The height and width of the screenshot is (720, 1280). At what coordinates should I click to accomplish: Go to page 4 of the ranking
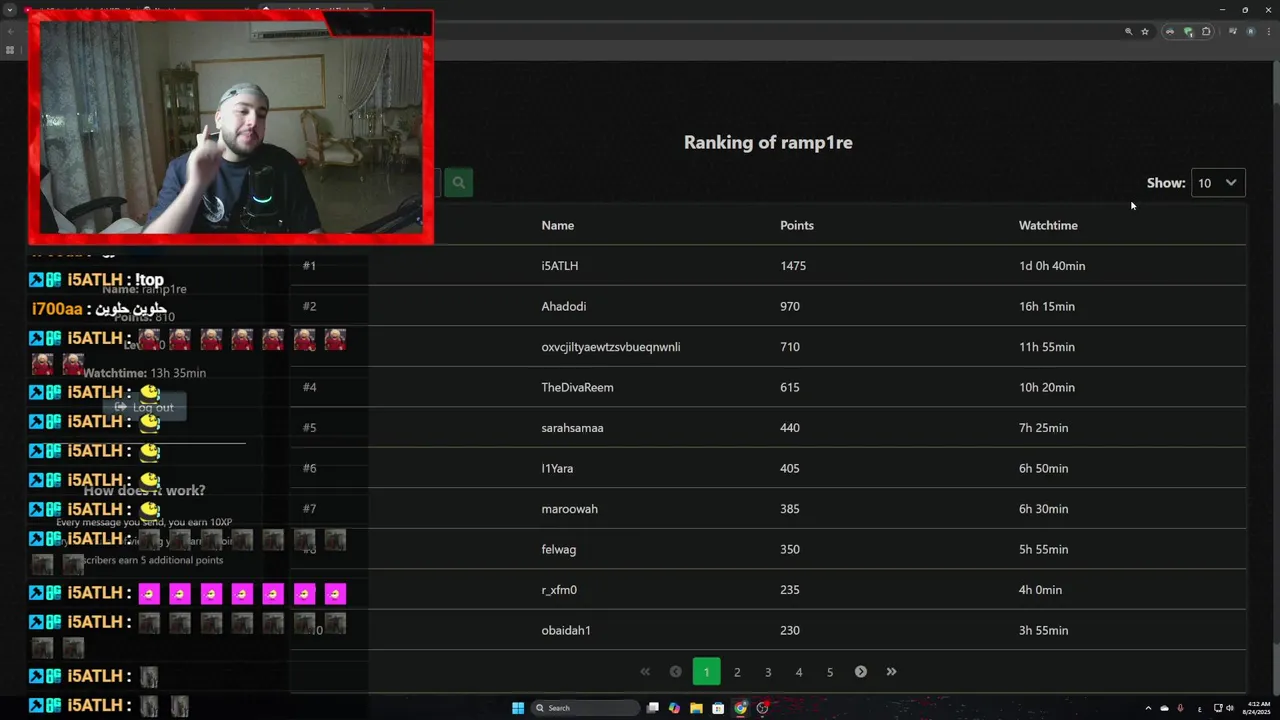point(799,672)
